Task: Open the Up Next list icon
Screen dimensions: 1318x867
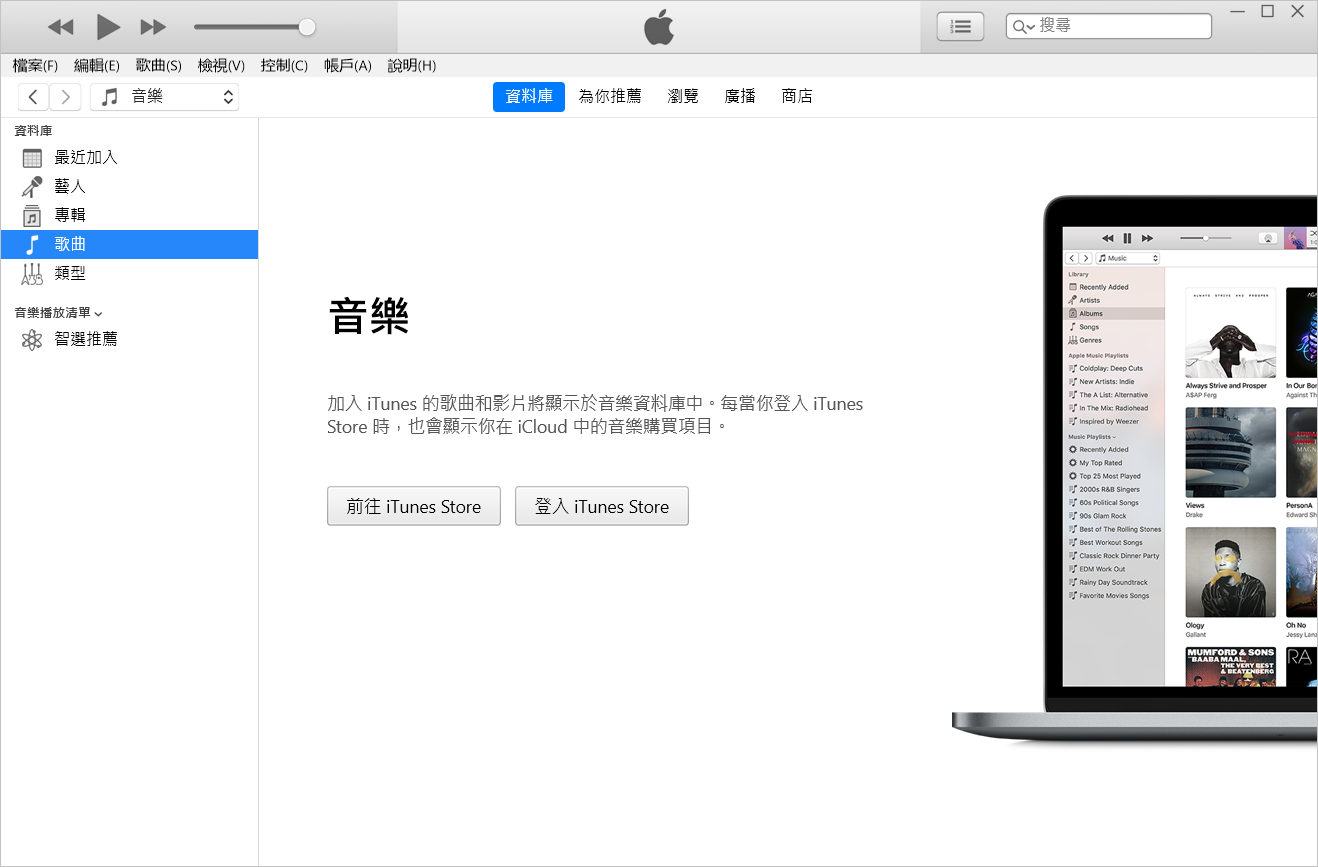Action: [x=960, y=27]
